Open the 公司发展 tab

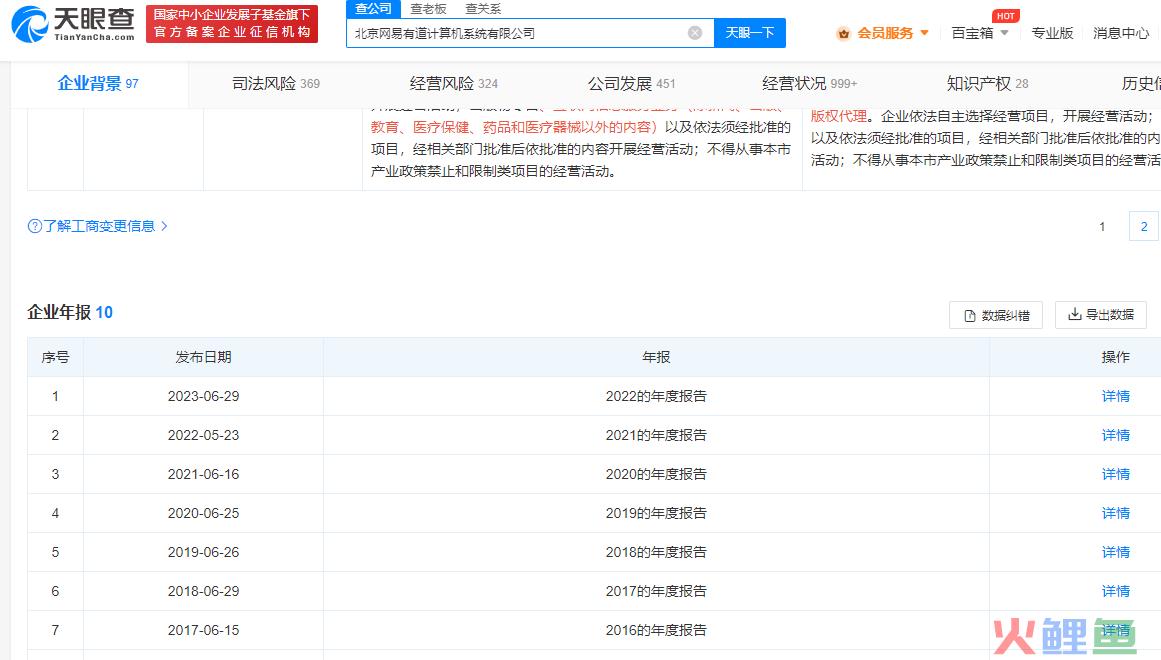632,84
